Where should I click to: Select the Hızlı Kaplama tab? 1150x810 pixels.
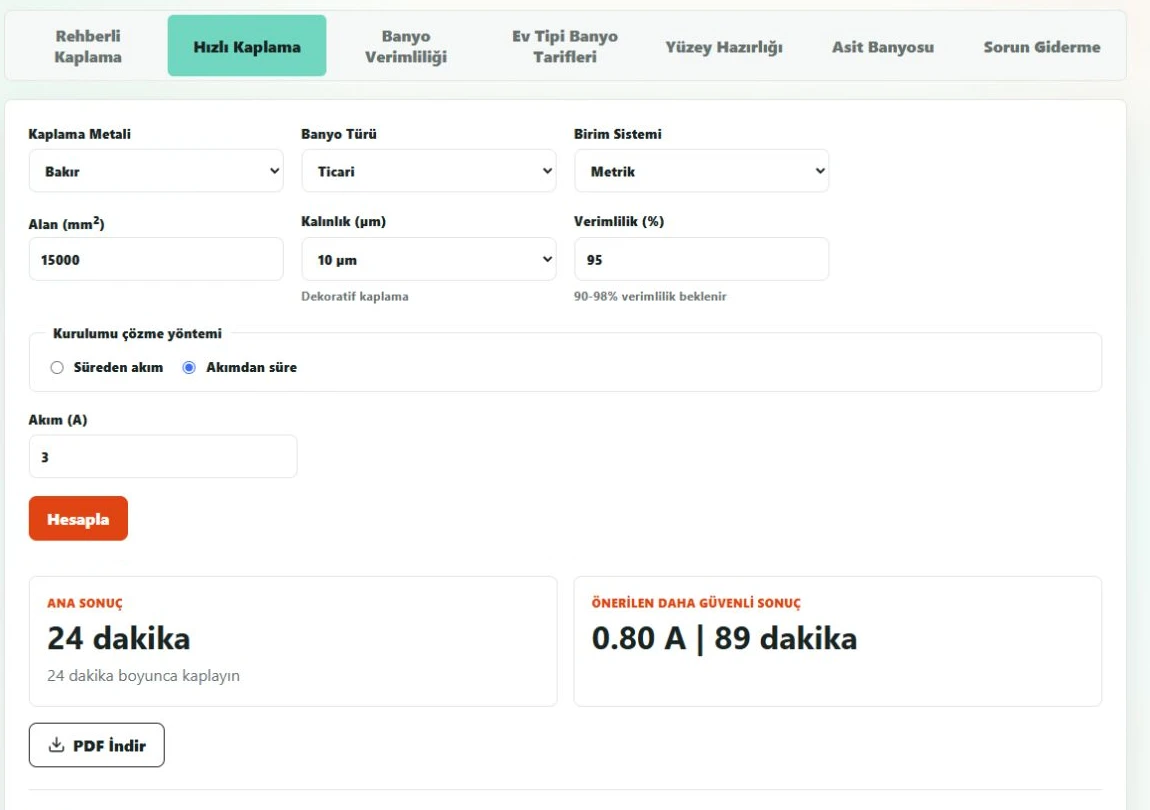247,46
